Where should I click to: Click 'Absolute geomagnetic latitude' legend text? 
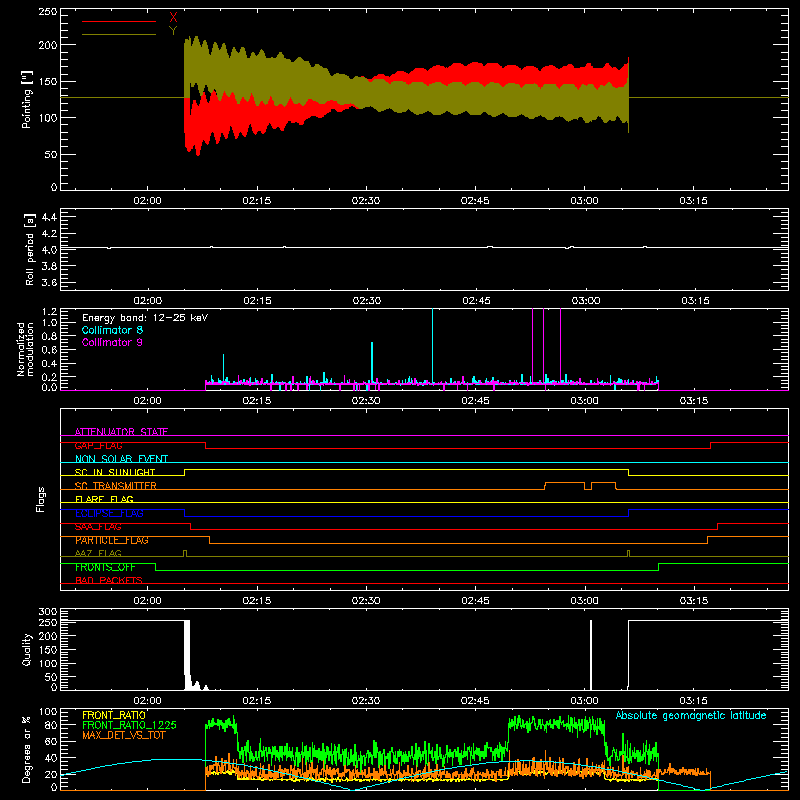click(x=691, y=715)
